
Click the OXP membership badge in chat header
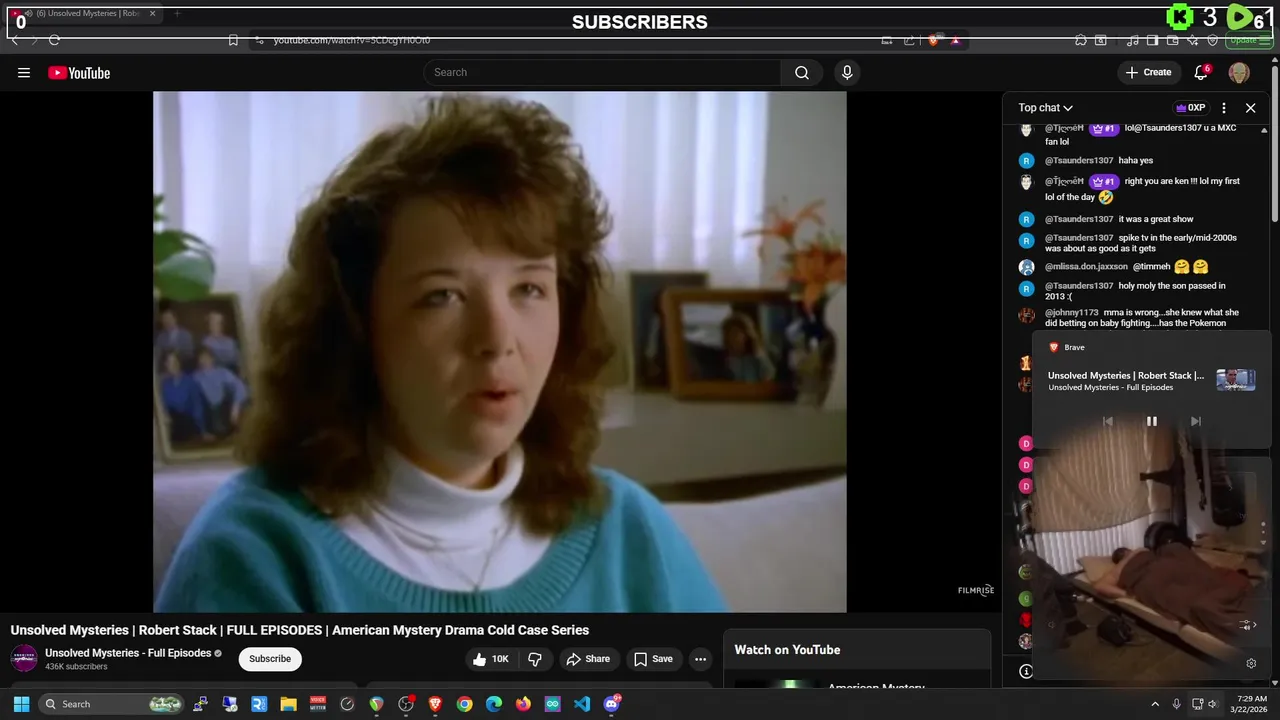(1190, 107)
